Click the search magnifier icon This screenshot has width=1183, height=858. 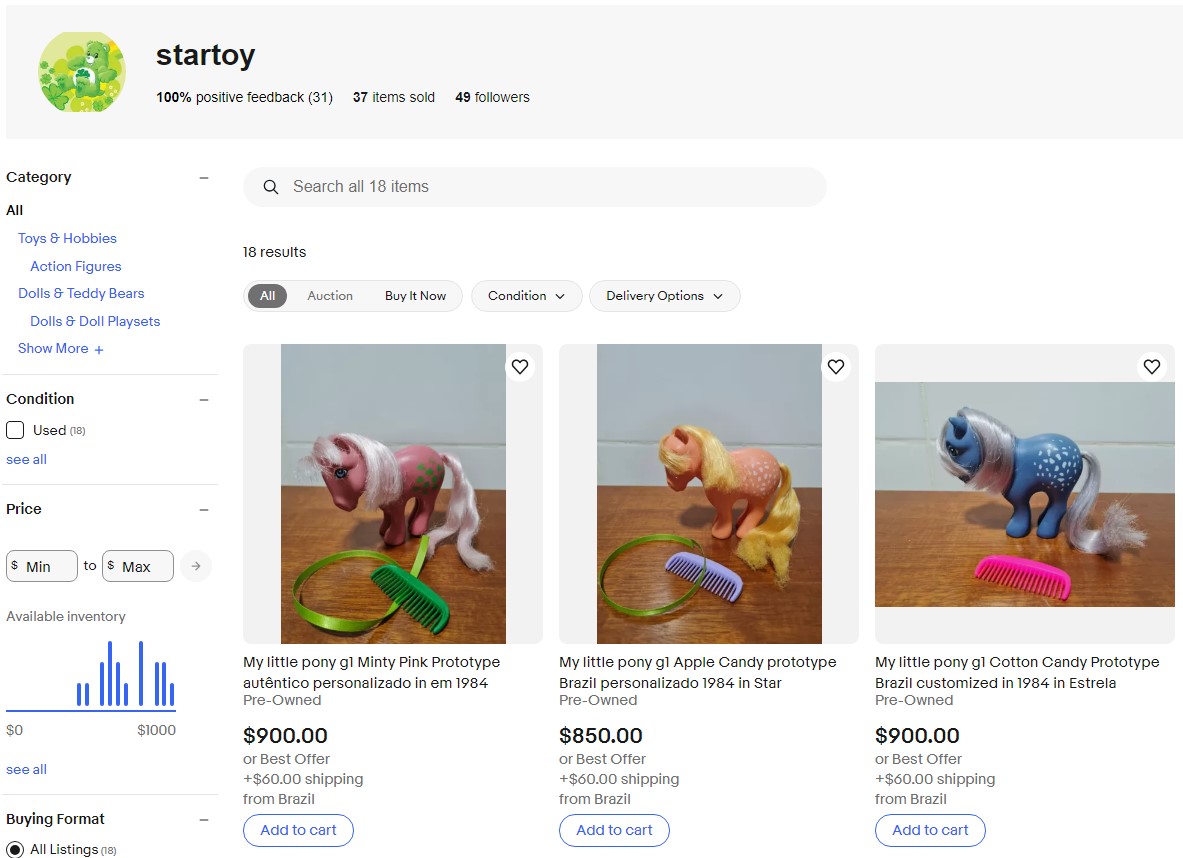[x=270, y=187]
